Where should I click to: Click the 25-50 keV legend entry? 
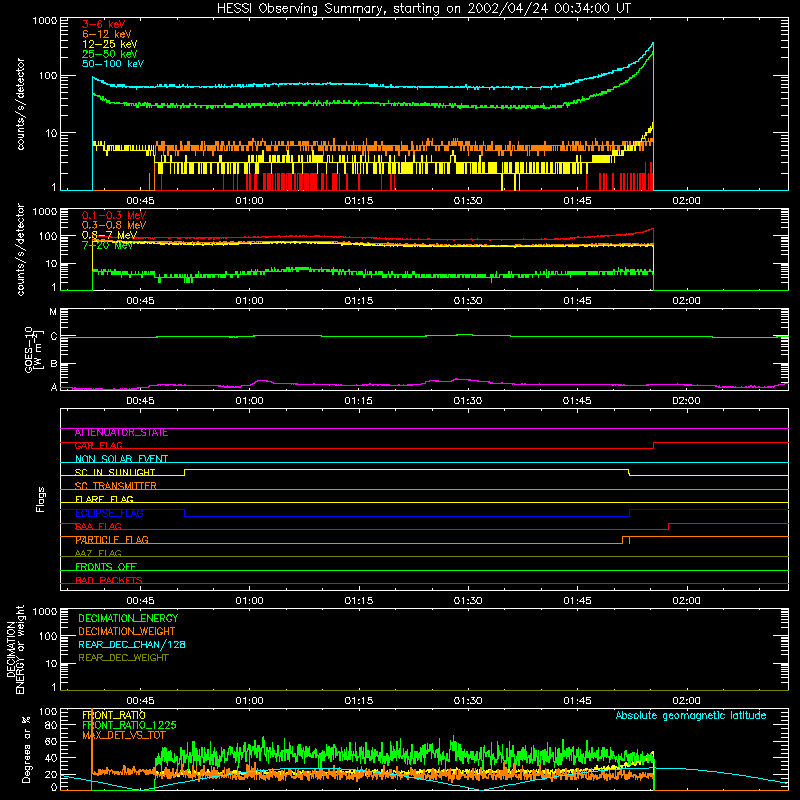[x=109, y=54]
